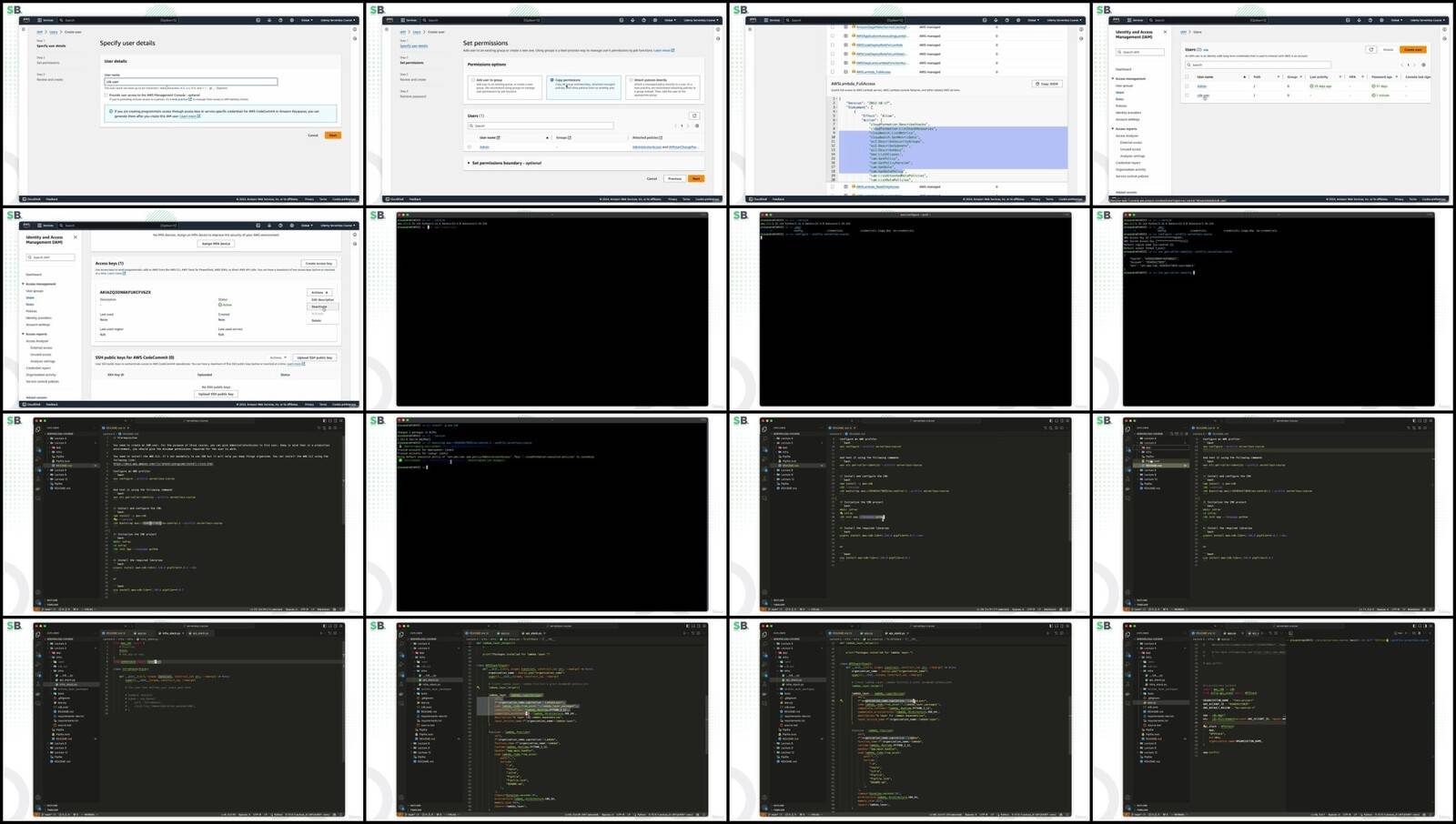This screenshot has width=1456, height=824.
Task: Click the Upload SSH public key button at top right
Action: click(x=315, y=357)
